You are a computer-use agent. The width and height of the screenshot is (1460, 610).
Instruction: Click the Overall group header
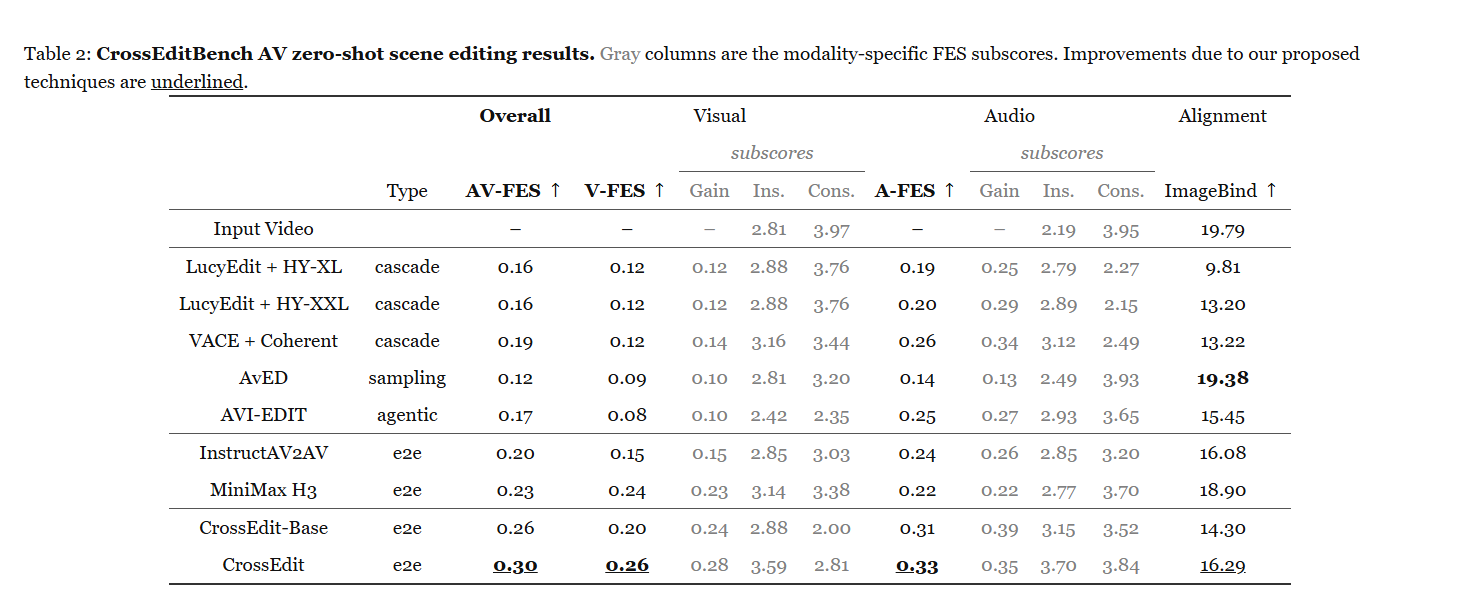(515, 116)
